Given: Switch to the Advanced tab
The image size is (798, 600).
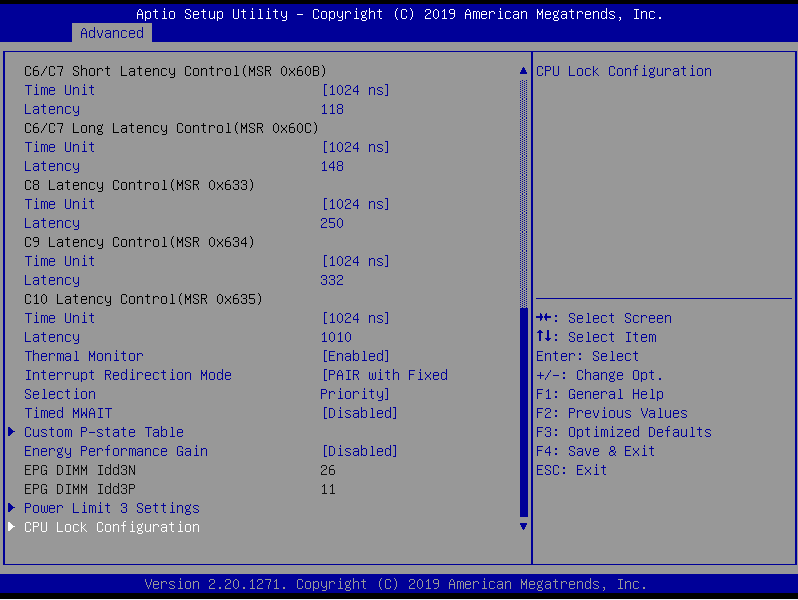Looking at the screenshot, I should point(111,33).
